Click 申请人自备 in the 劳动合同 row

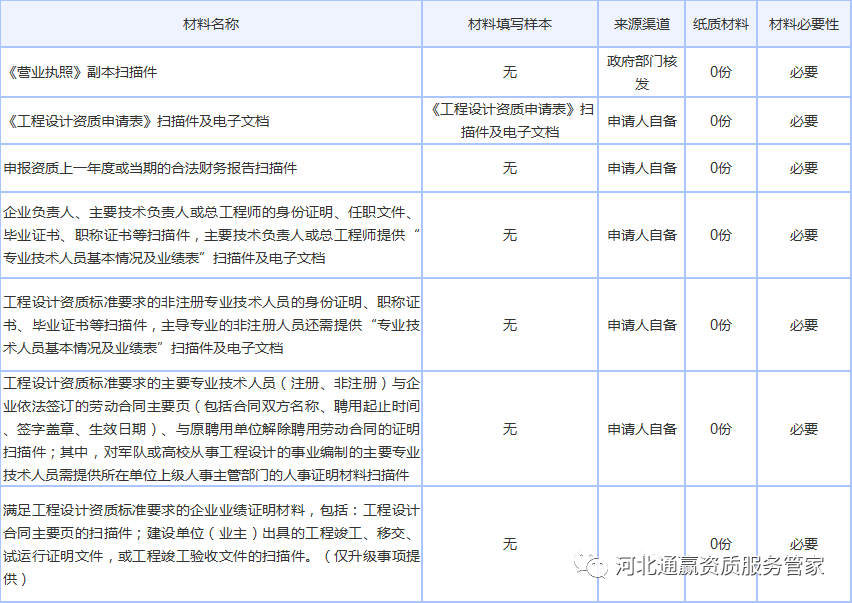pyautogui.click(x=642, y=429)
